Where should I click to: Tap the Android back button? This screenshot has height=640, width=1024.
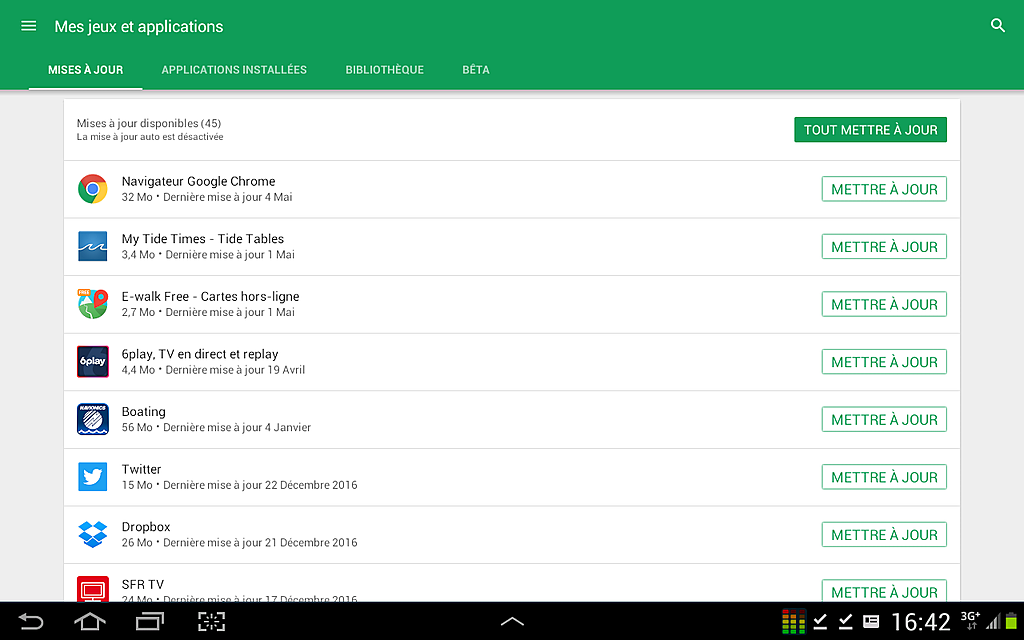click(x=30, y=621)
